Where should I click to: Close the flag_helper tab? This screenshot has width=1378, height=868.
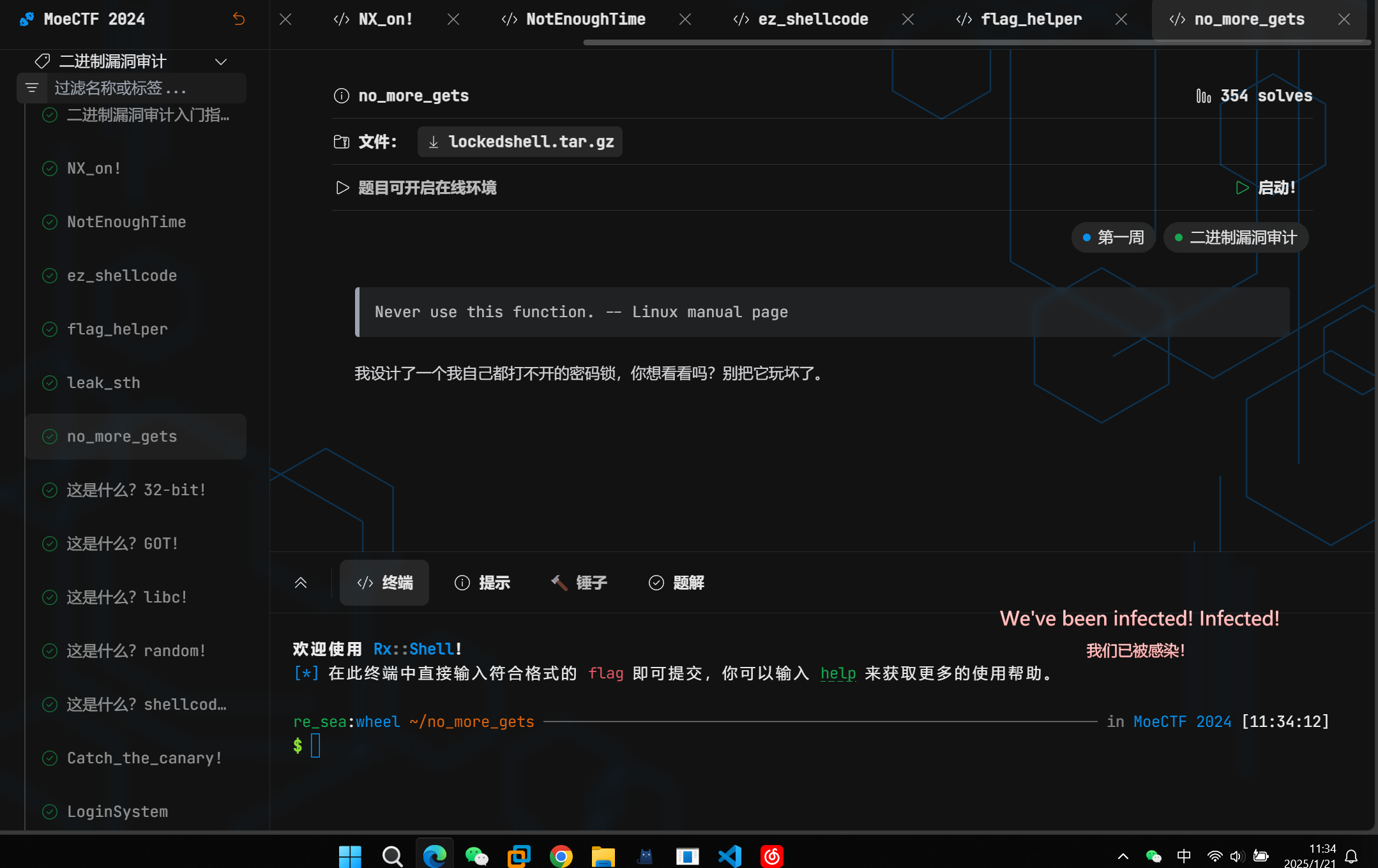tap(1121, 19)
